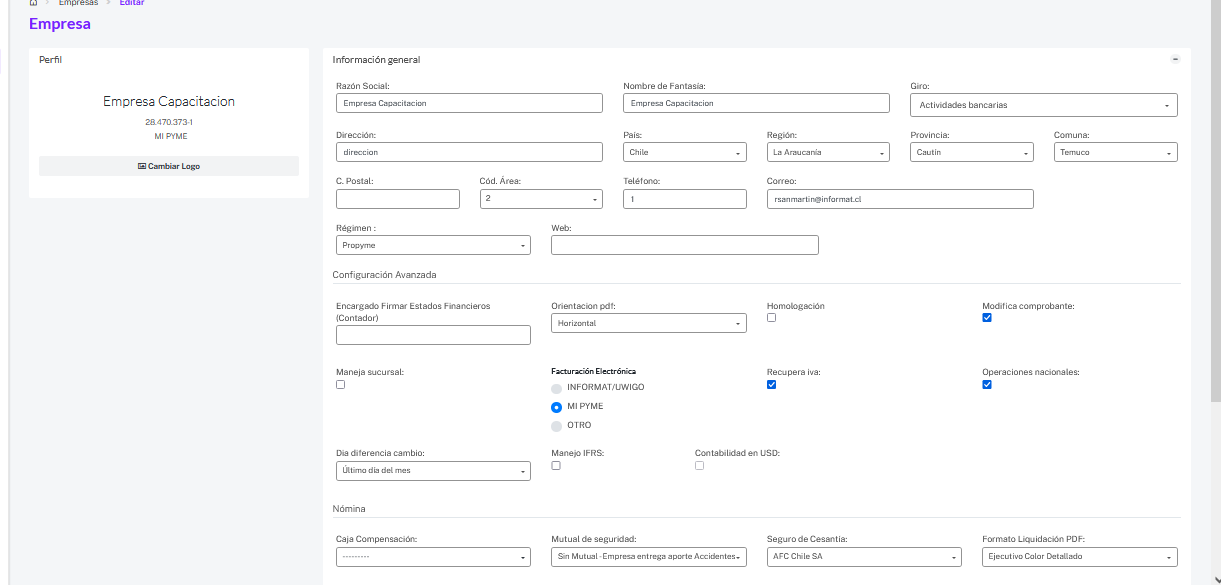
Task: Enable the Maneja sucursal checkbox
Action: click(341, 384)
